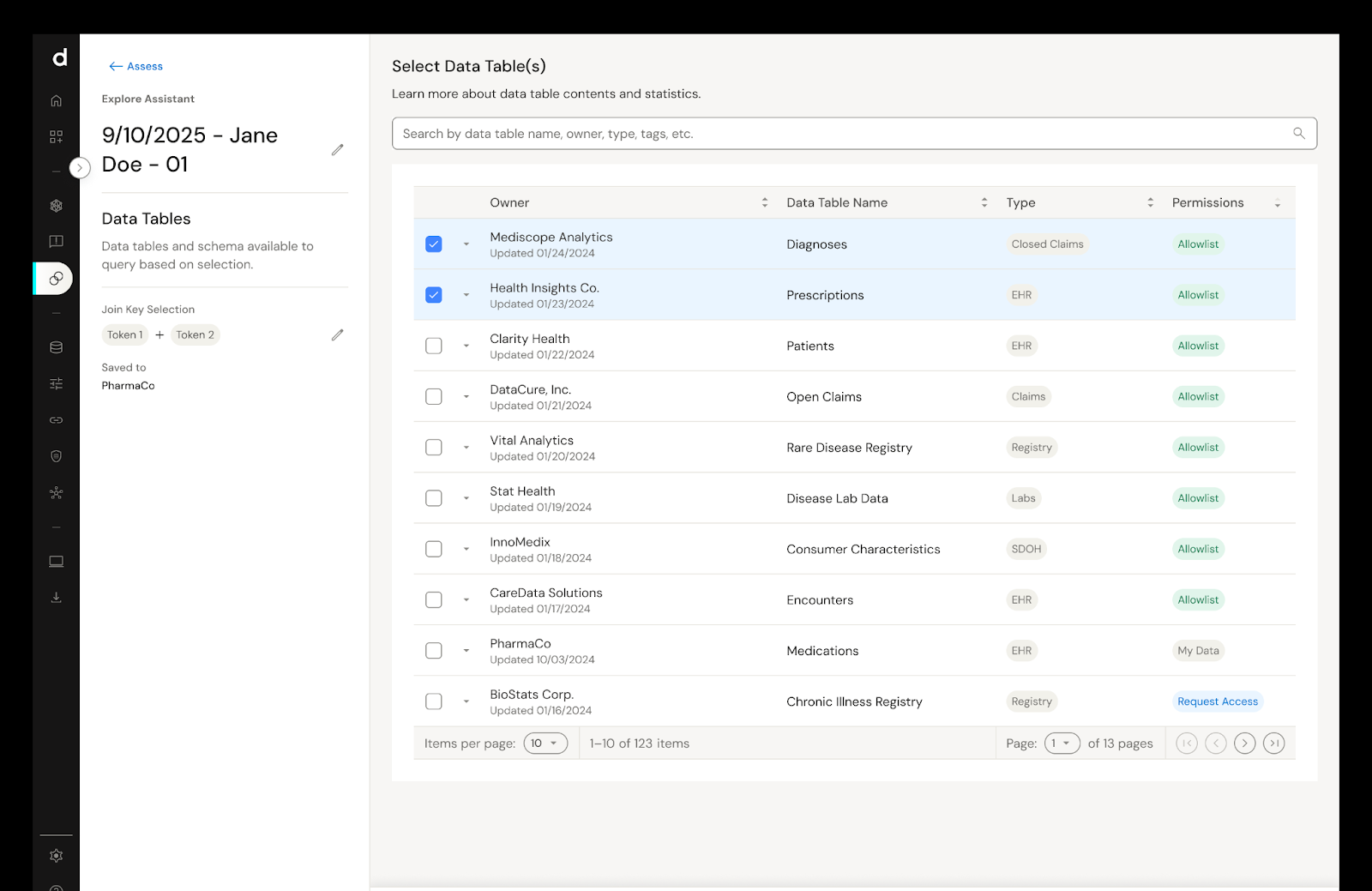1372x891 pixels.
Task: Click the home icon in sidebar
Action: coord(56,101)
